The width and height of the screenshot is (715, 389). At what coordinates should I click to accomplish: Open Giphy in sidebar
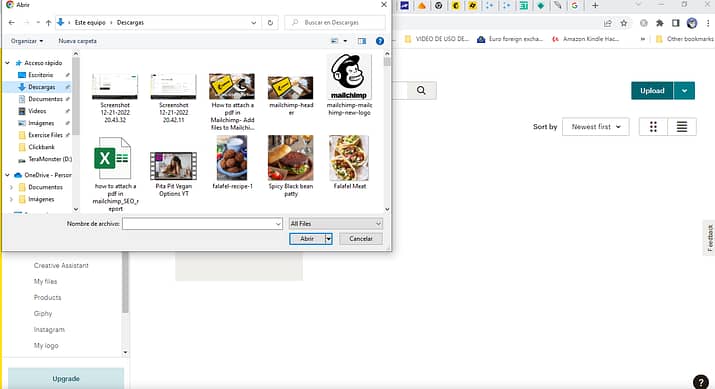pos(43,313)
